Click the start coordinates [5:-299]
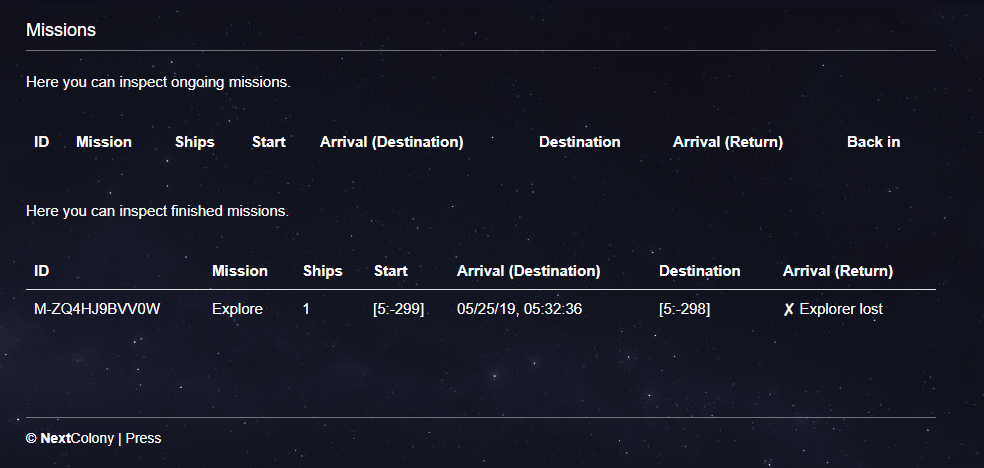Image resolution: width=984 pixels, height=468 pixels. 399,309
